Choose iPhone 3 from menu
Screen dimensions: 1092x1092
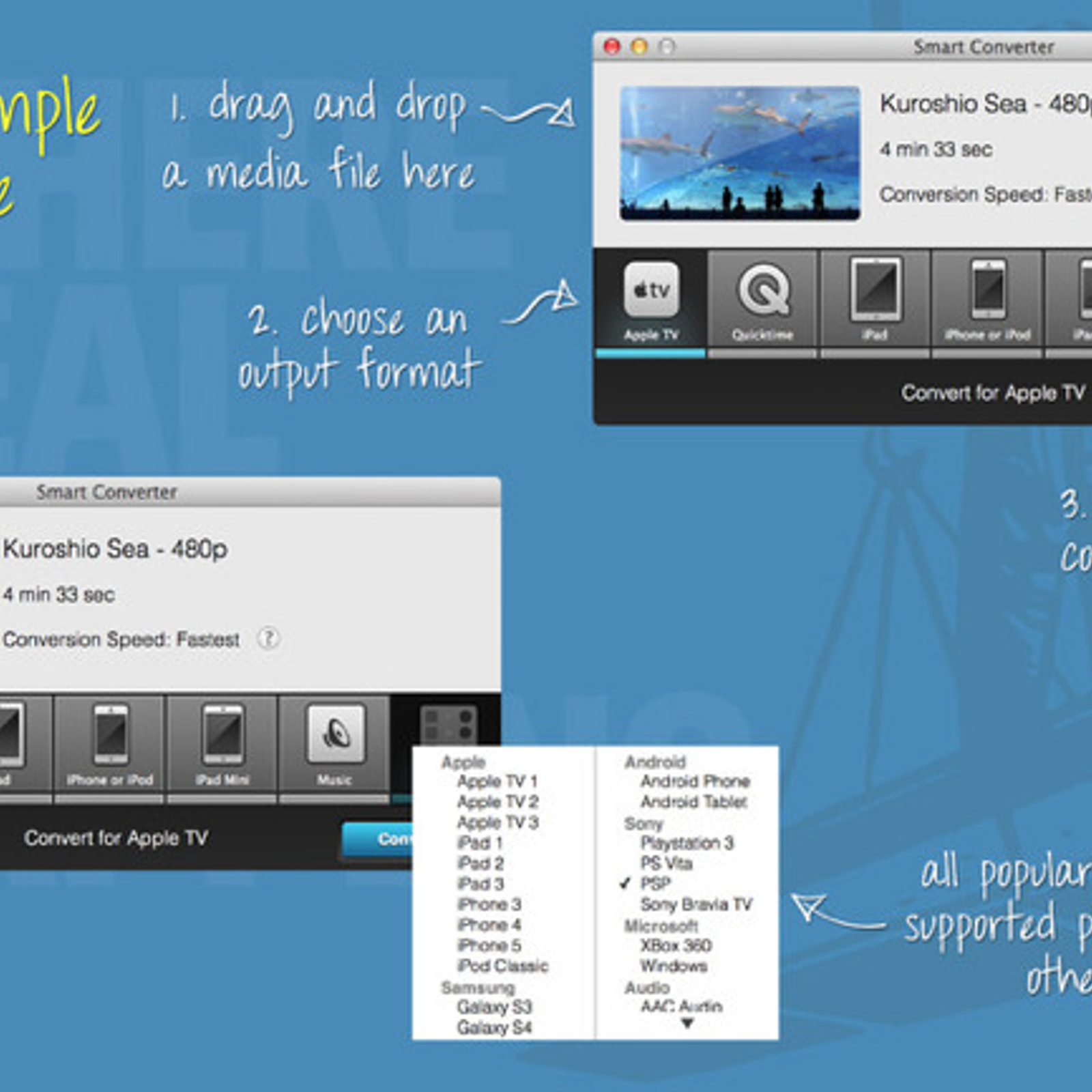pos(489,904)
